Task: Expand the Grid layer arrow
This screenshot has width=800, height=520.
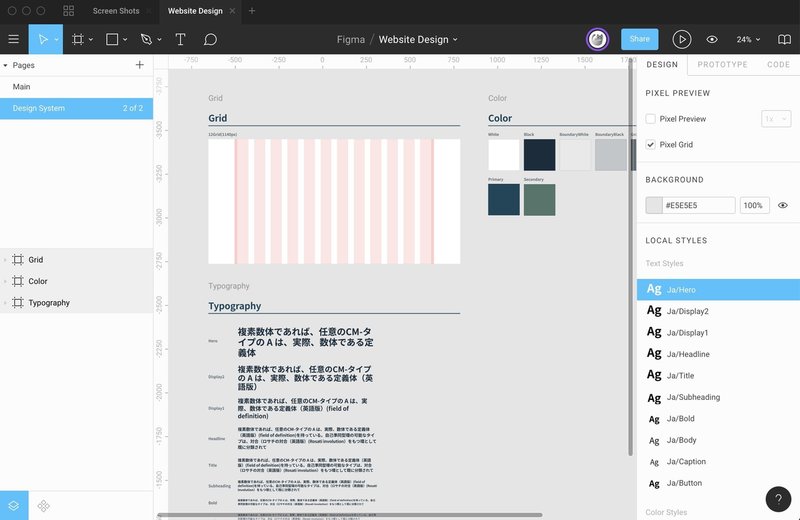Action: 5,260
